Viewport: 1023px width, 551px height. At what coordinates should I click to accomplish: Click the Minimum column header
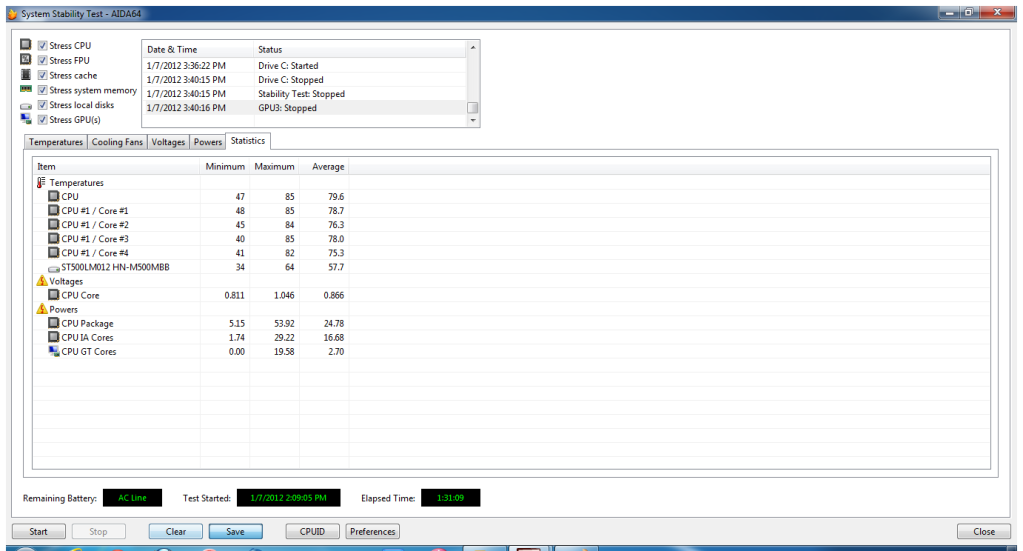(x=224, y=166)
